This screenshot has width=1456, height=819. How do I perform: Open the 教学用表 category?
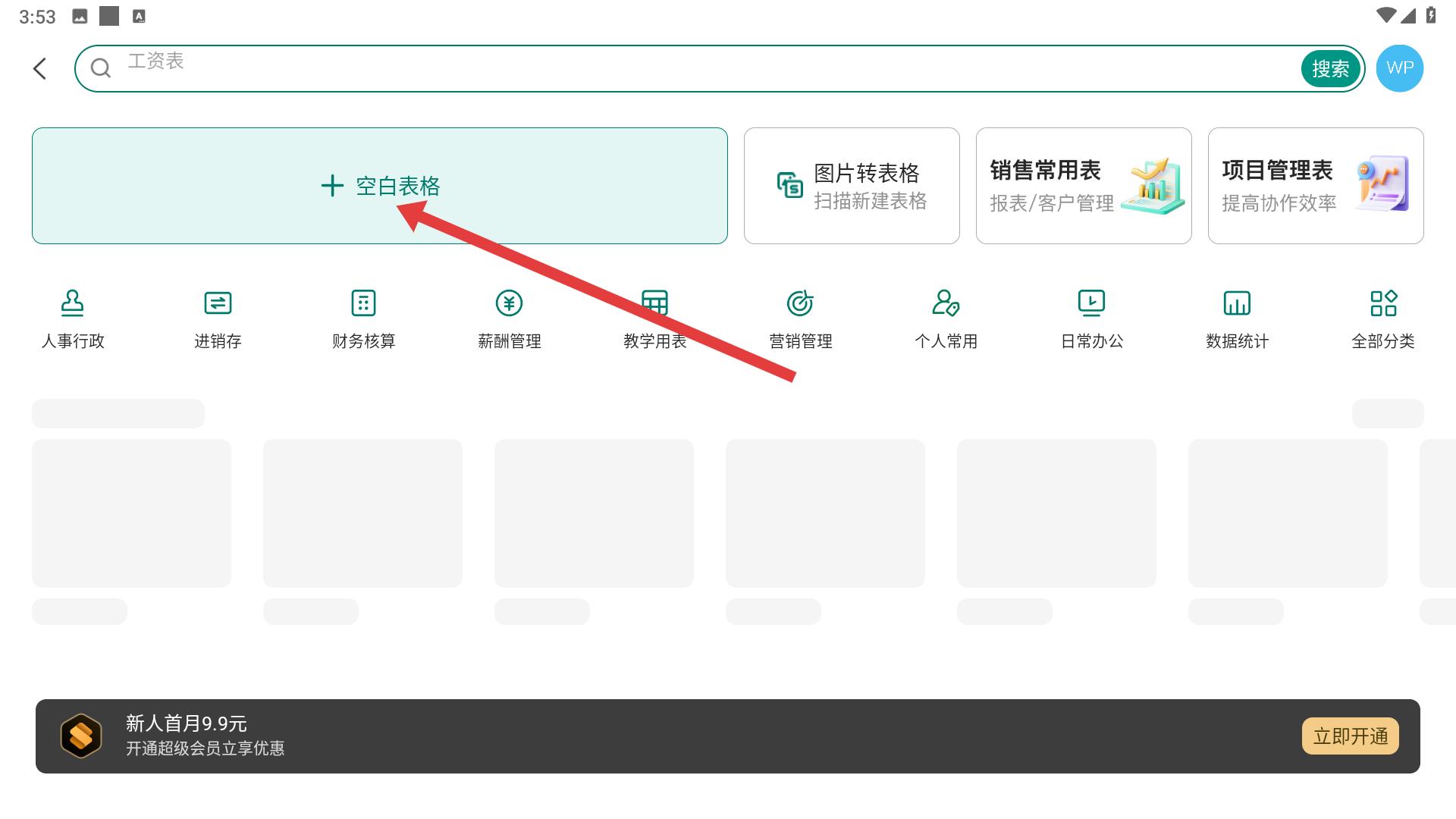(x=654, y=320)
